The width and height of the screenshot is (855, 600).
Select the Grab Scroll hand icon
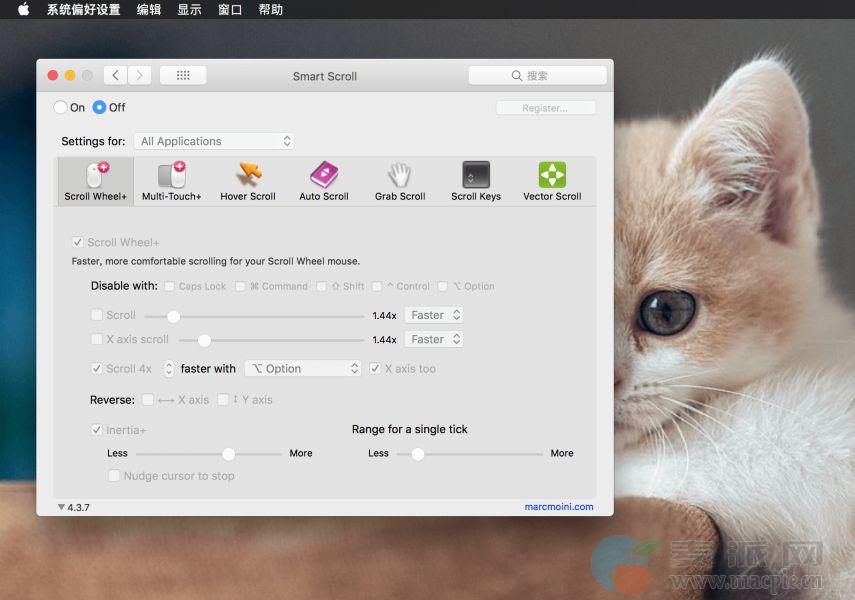400,176
